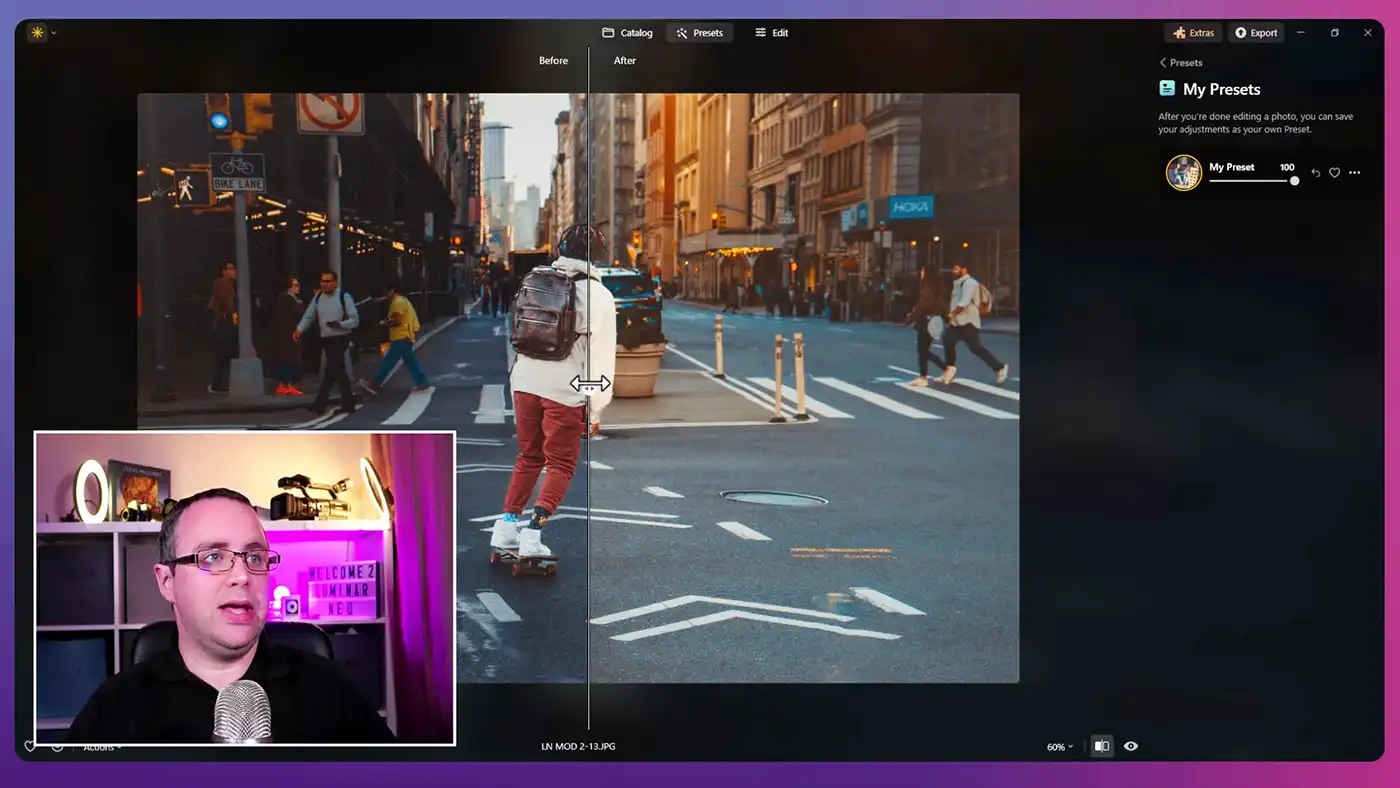The height and width of the screenshot is (788, 1400).
Task: Toggle the before/after split view icon
Action: (x=1101, y=746)
